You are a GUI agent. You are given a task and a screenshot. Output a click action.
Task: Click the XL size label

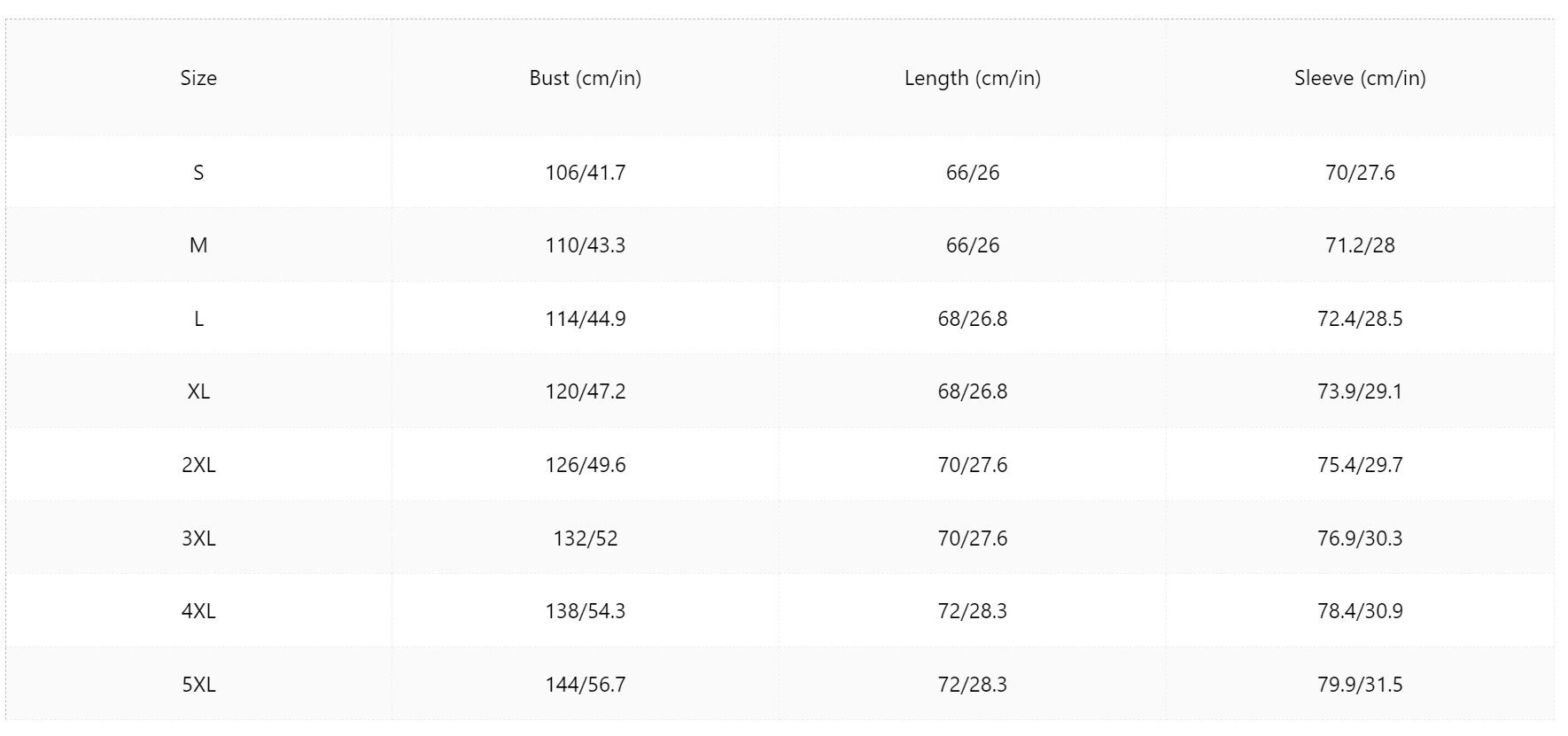[x=198, y=391]
